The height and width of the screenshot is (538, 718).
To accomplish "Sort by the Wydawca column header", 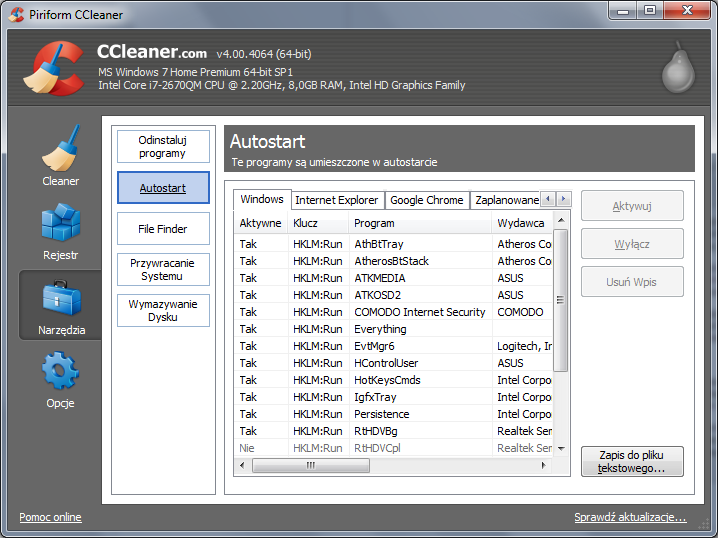I will click(x=522, y=223).
